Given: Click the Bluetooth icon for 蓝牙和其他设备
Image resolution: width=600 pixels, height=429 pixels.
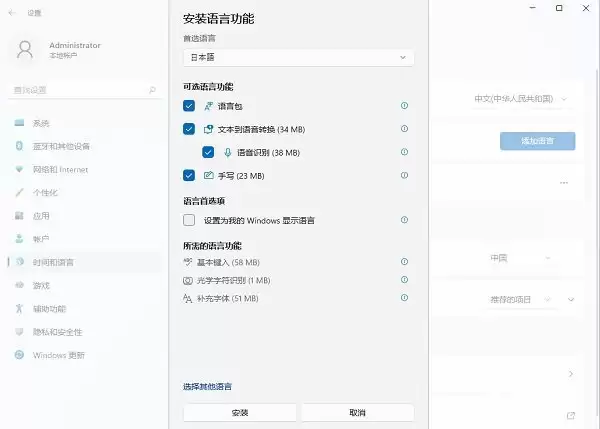Looking at the screenshot, I should [19, 146].
